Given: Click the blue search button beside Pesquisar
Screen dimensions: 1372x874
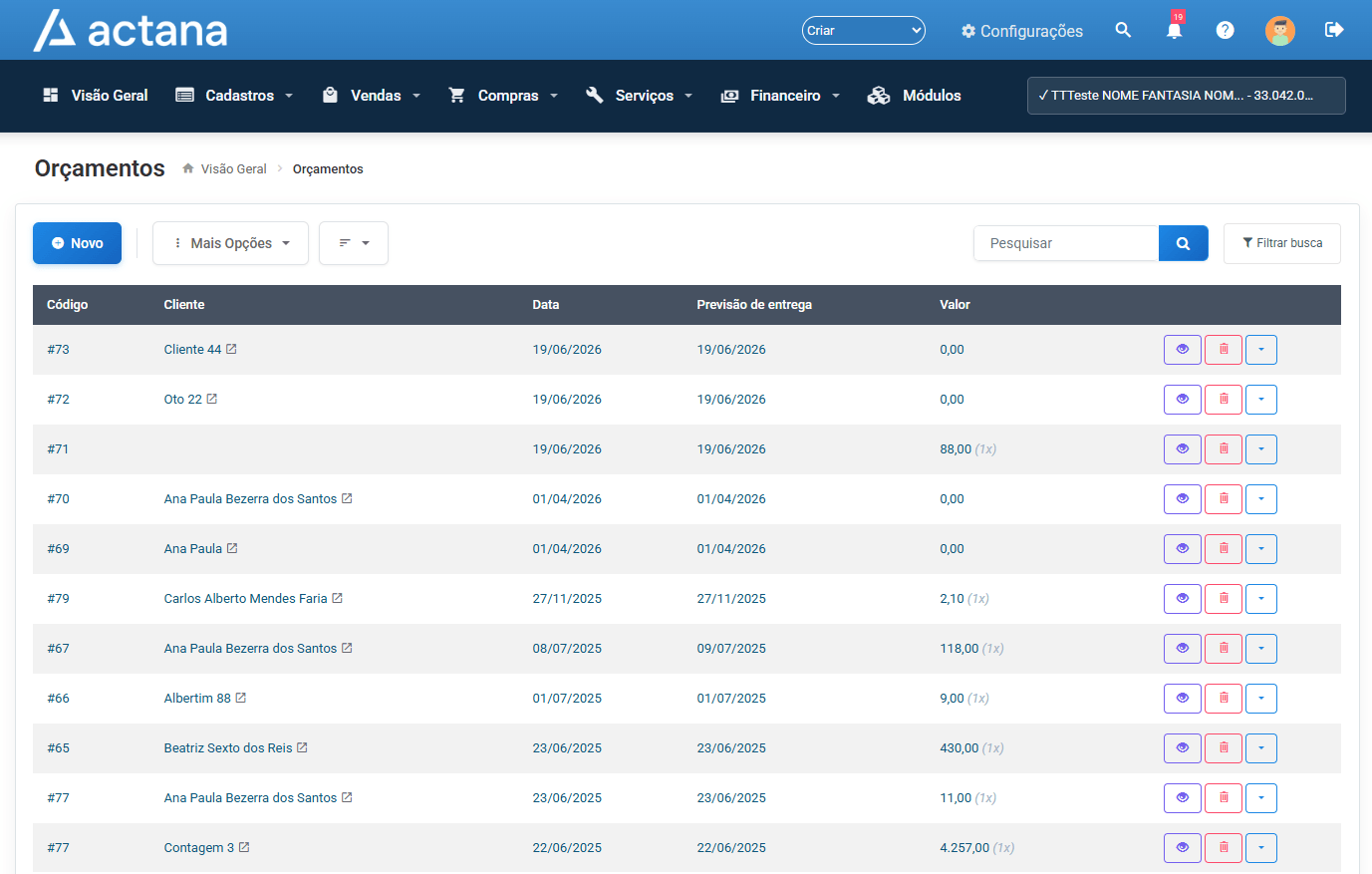Looking at the screenshot, I should click(1183, 243).
